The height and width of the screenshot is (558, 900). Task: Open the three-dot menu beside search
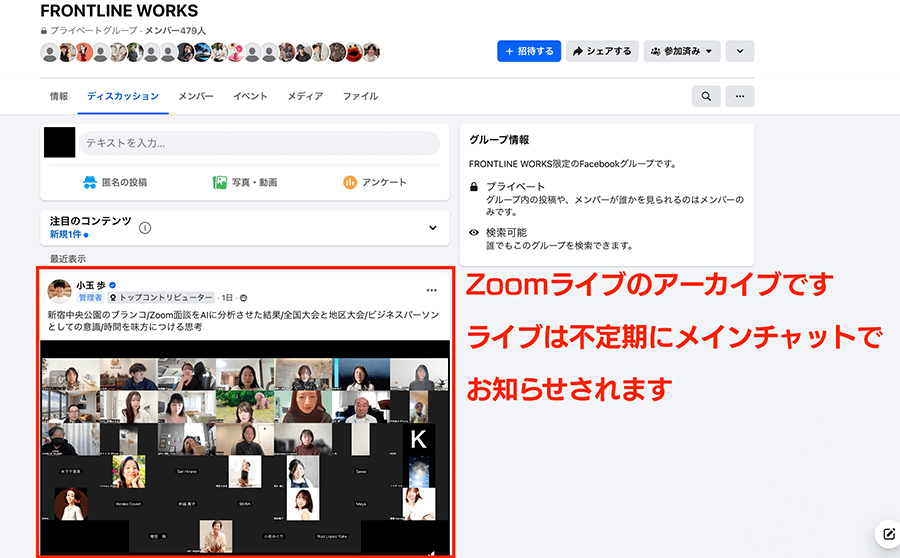pyautogui.click(x=740, y=96)
